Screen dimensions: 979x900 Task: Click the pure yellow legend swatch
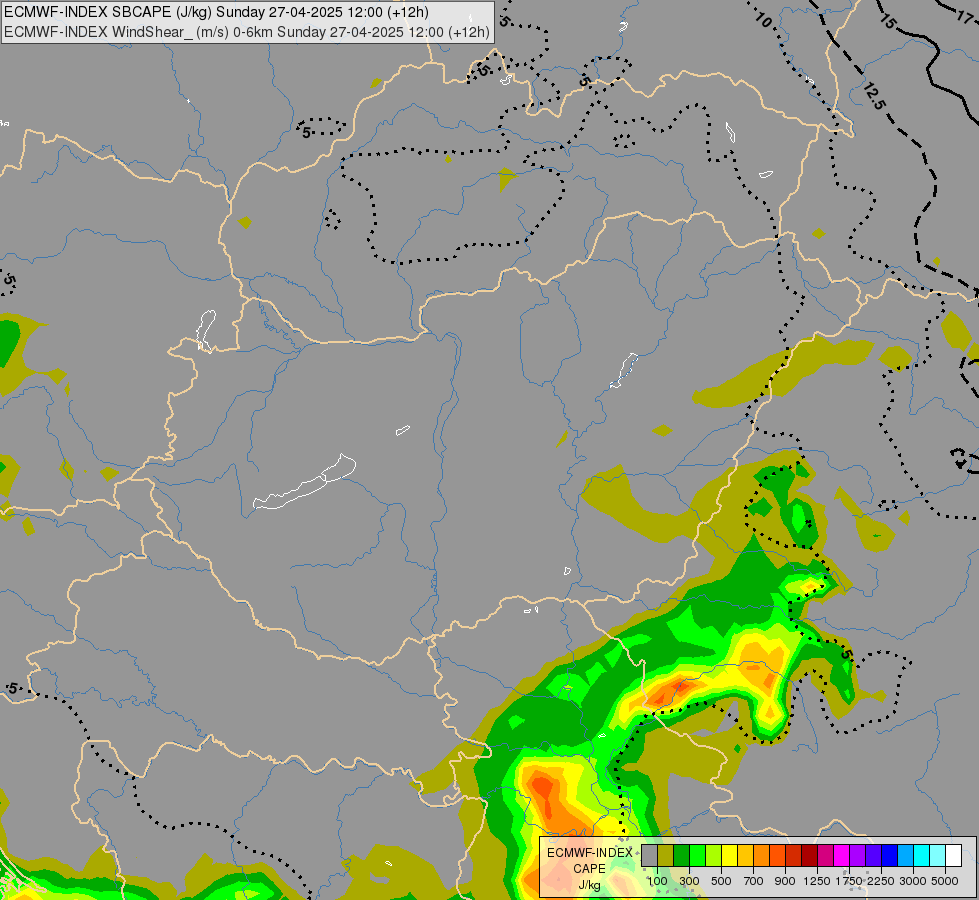pyautogui.click(x=730, y=855)
